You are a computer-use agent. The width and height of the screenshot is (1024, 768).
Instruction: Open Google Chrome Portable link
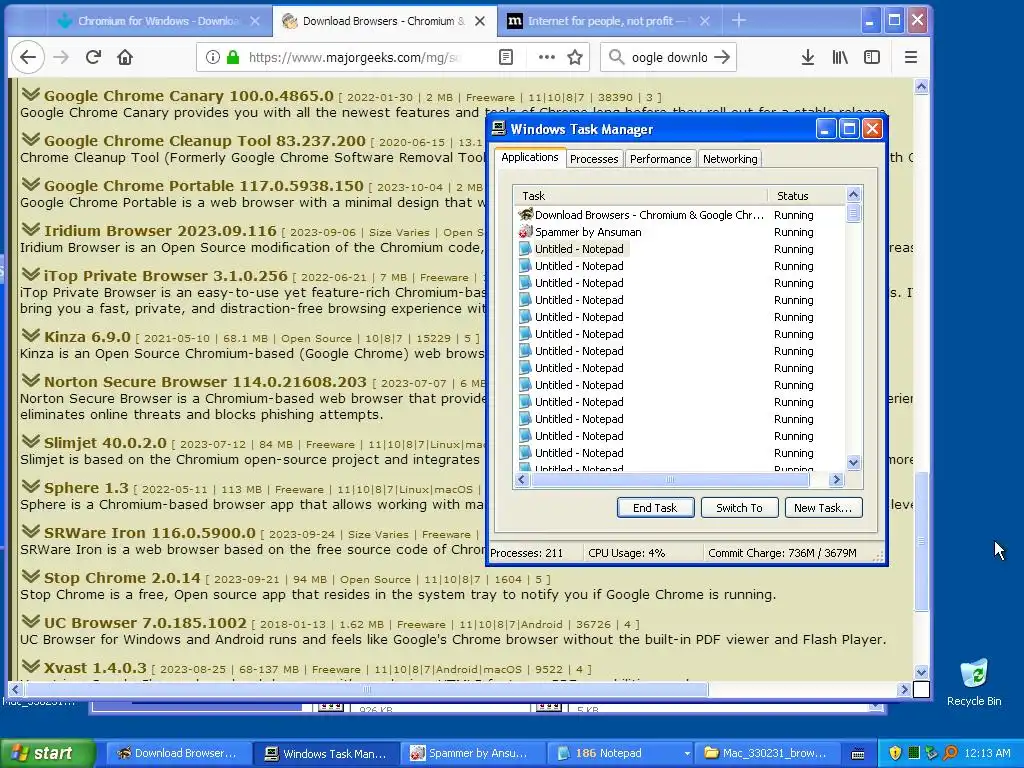tap(203, 186)
